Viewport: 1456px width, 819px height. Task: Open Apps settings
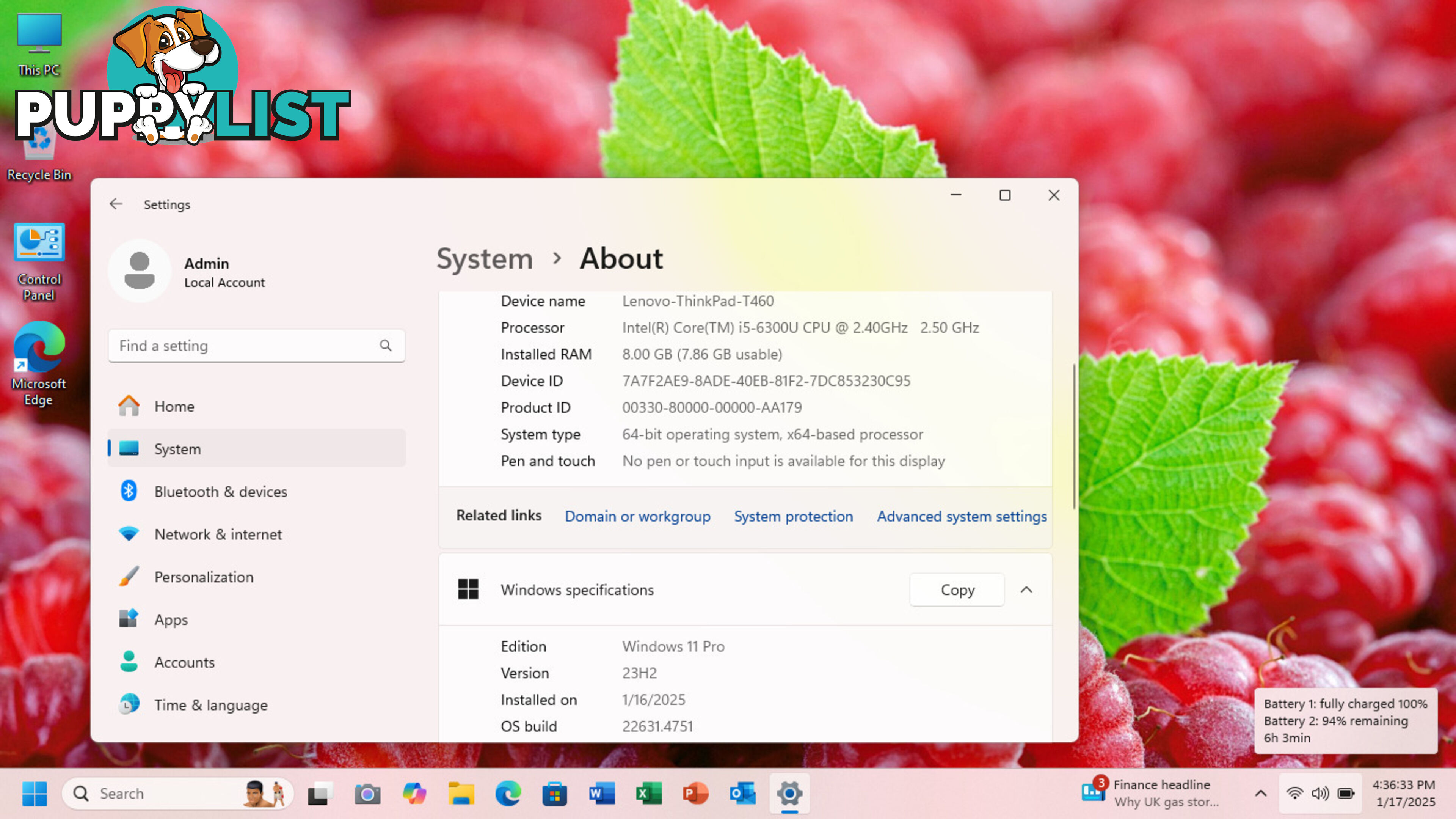pos(256,619)
